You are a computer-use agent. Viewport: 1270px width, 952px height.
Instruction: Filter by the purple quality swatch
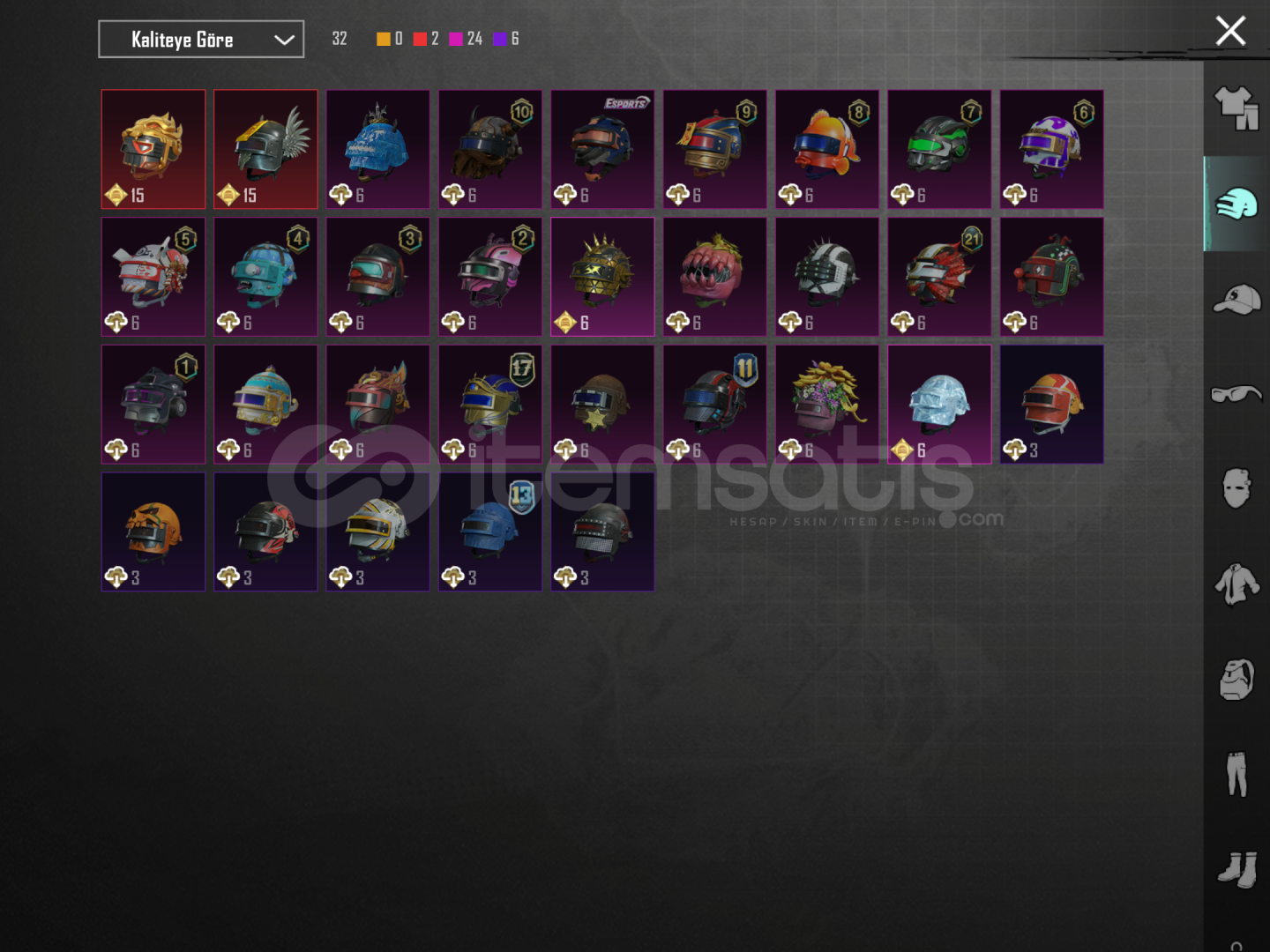pyautogui.click(x=500, y=39)
